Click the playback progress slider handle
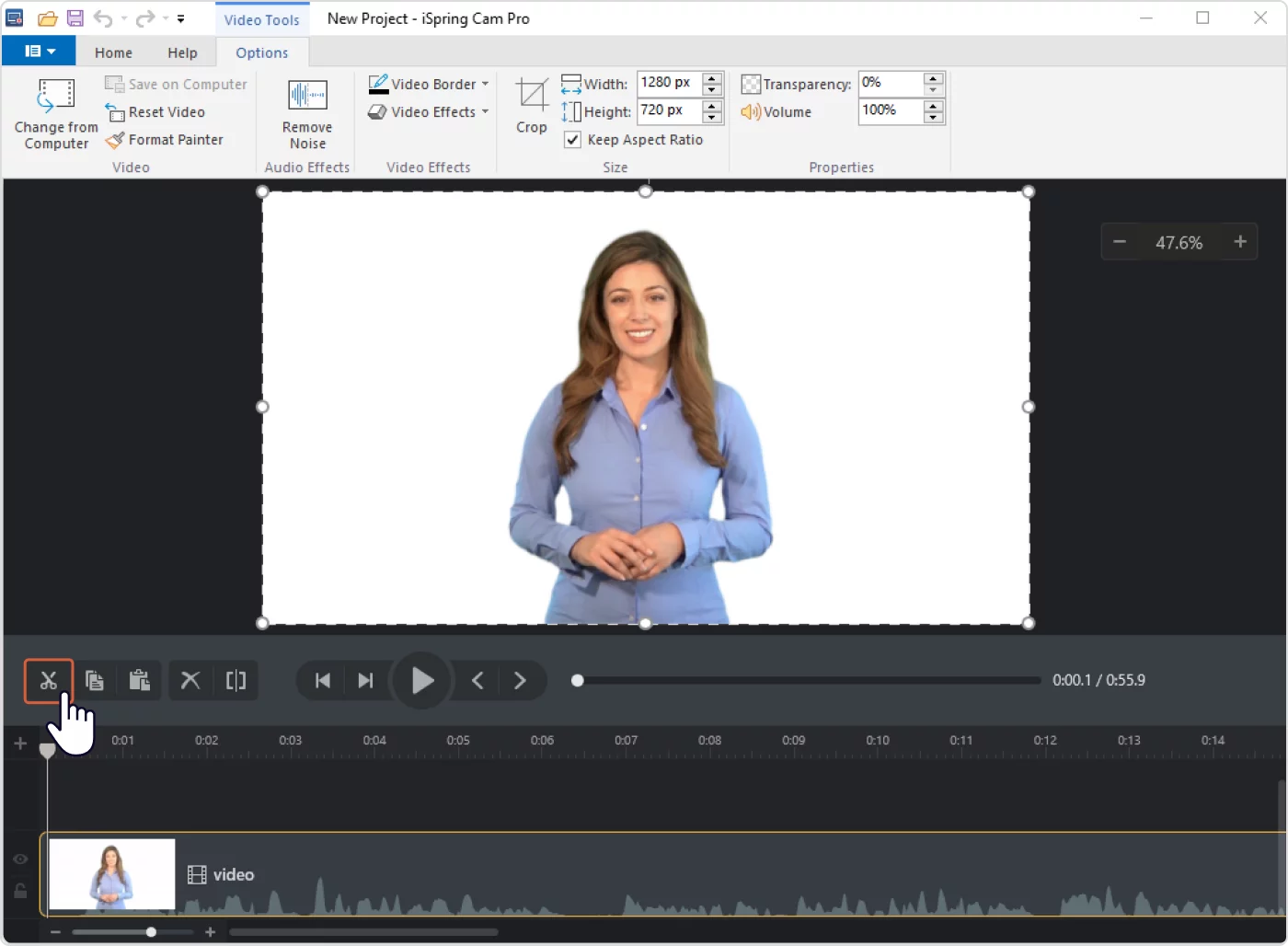Image resolution: width=1288 pixels, height=946 pixels. (577, 681)
